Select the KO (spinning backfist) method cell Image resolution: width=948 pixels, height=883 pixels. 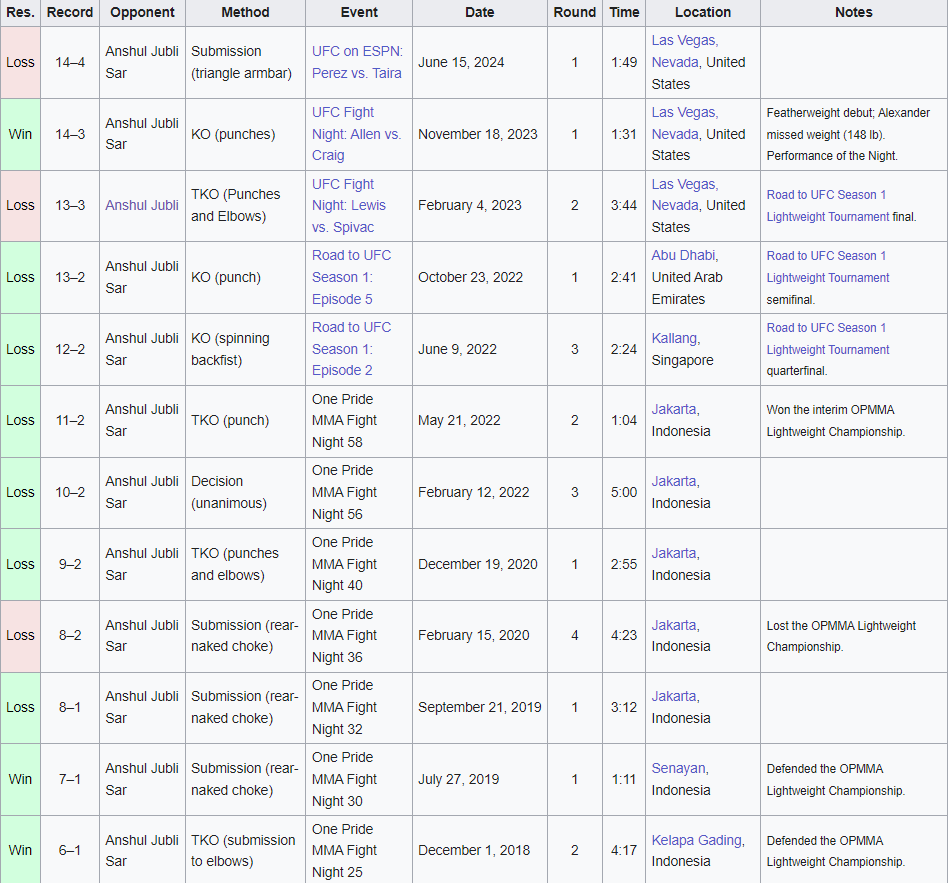point(245,349)
